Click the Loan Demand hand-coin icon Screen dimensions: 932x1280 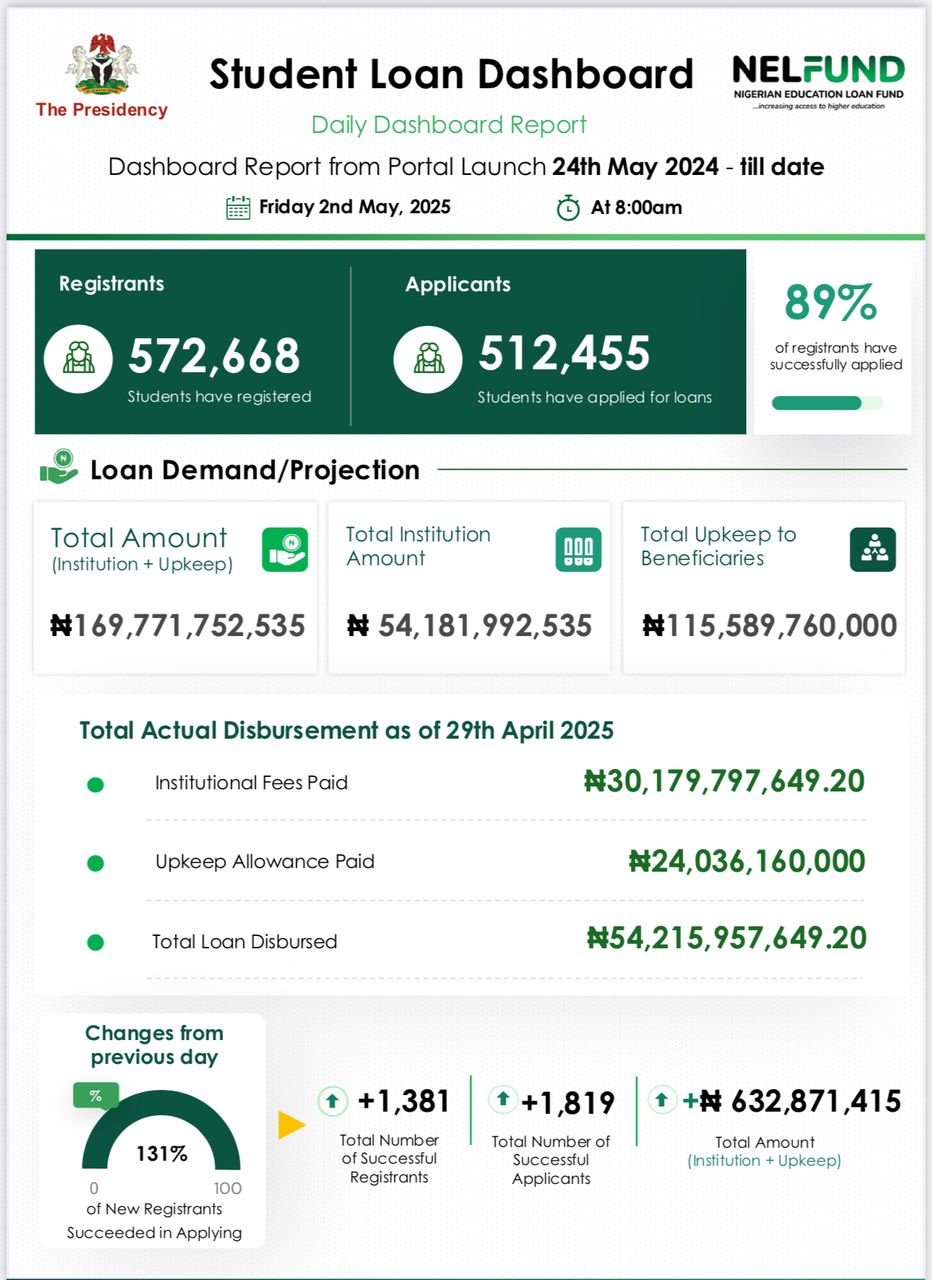point(59,467)
